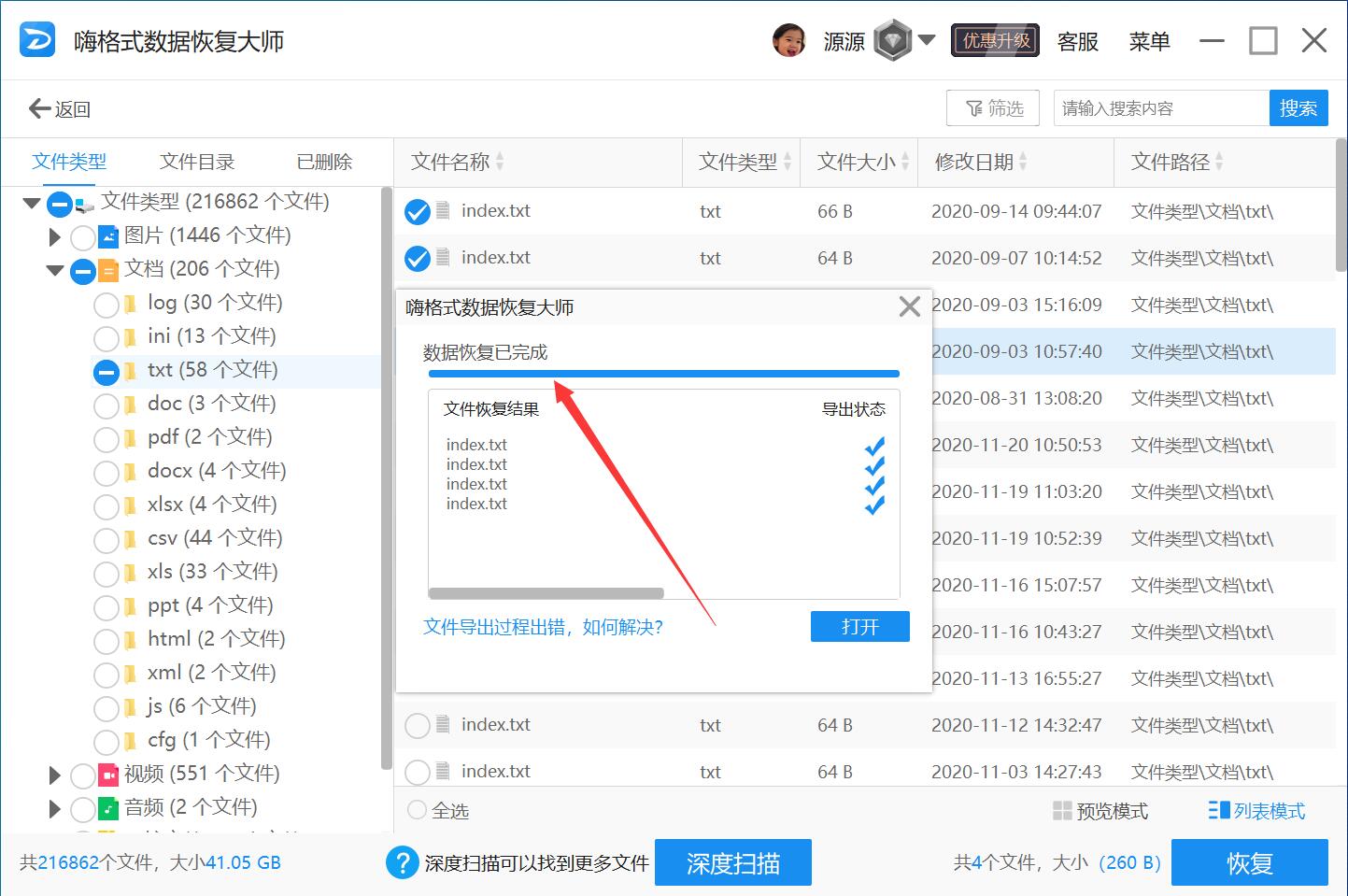Click the user avatar next to 源源
The height and width of the screenshot is (896, 1348).
coord(789,40)
